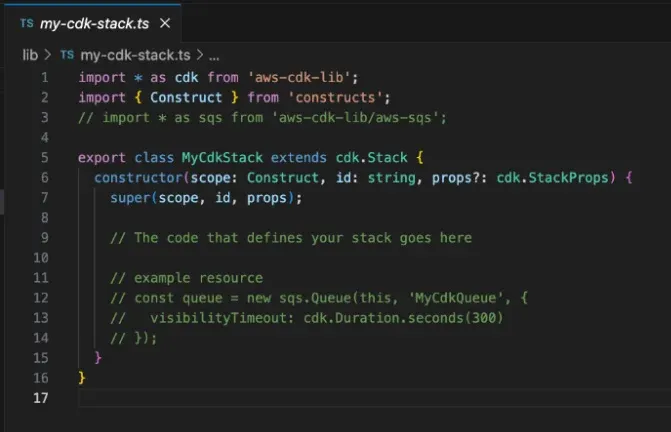Click the super call on line 7

(x=132, y=197)
